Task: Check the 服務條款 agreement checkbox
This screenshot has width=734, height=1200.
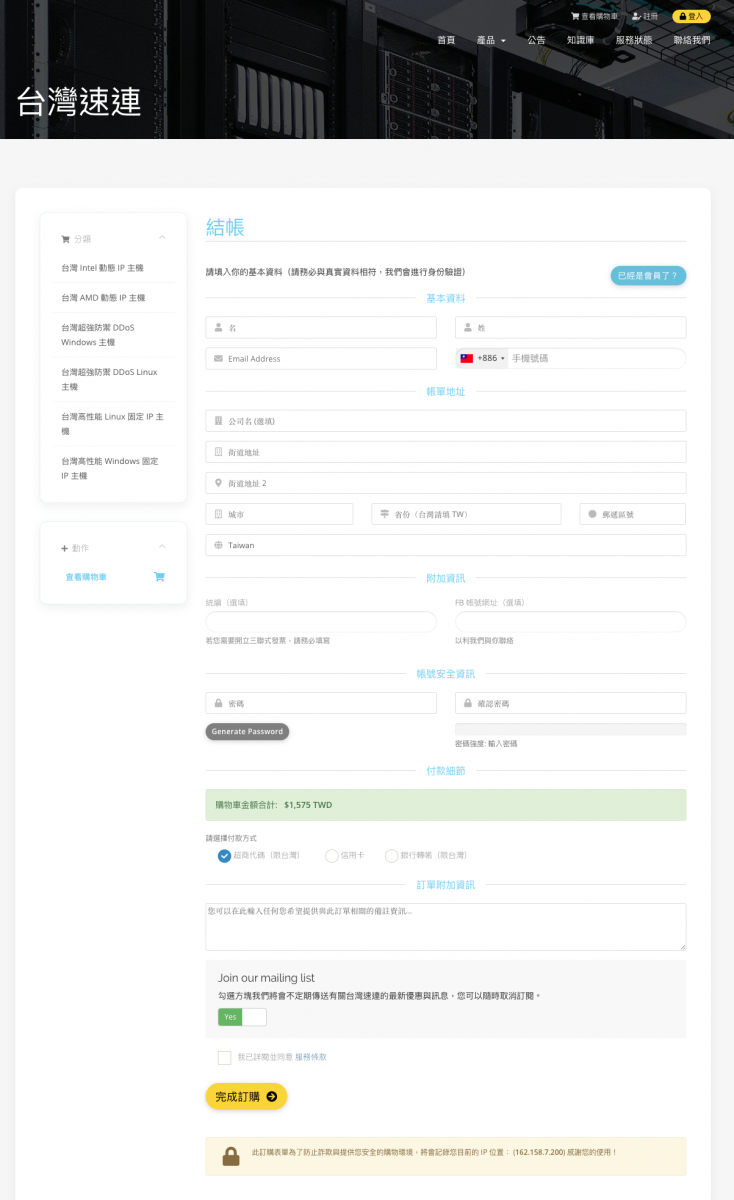Action: (x=224, y=1057)
